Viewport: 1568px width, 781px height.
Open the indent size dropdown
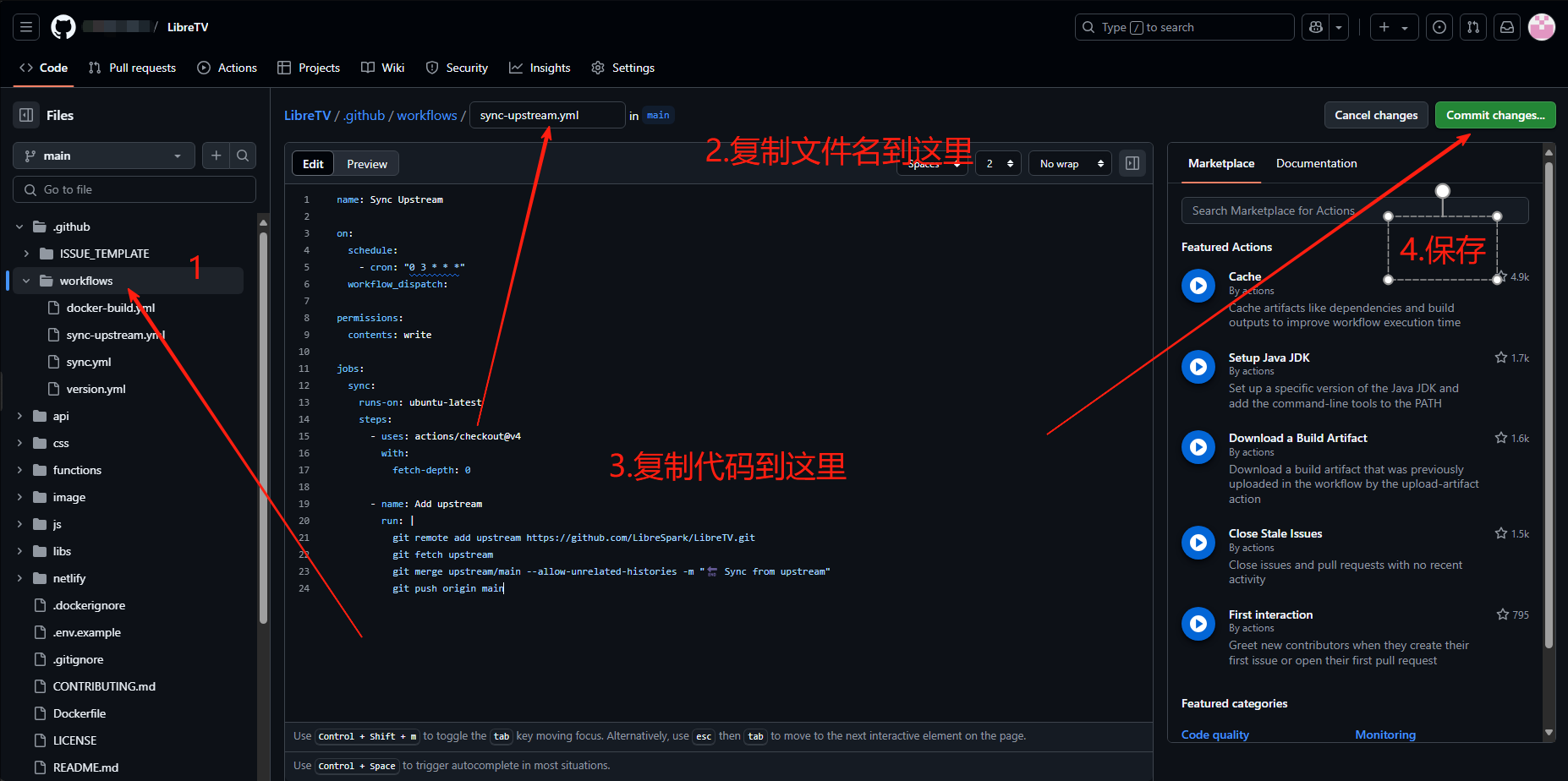999,163
